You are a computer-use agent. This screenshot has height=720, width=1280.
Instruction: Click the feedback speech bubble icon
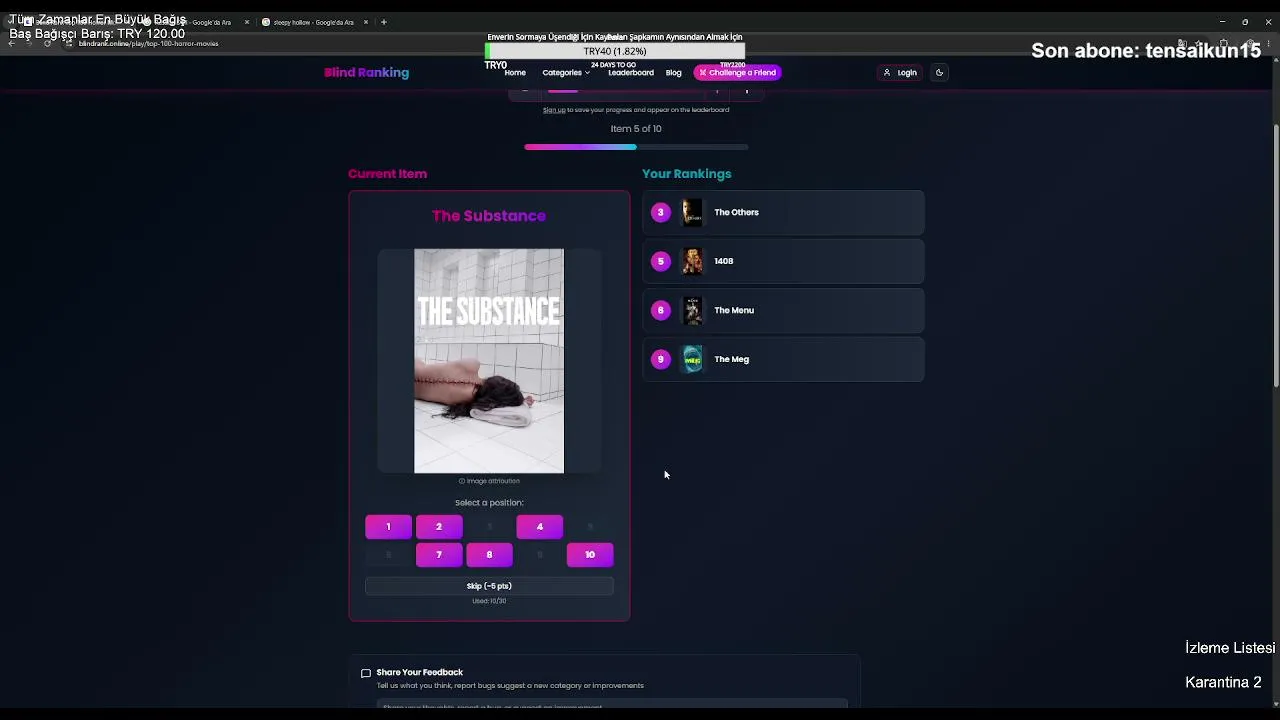(x=366, y=673)
